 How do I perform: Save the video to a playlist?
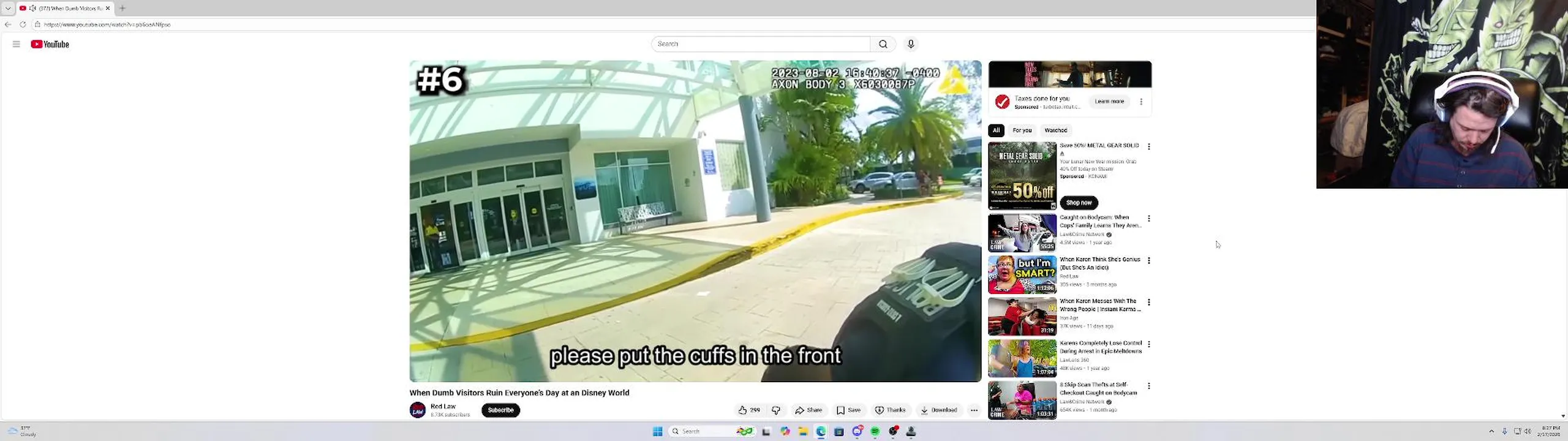848,410
